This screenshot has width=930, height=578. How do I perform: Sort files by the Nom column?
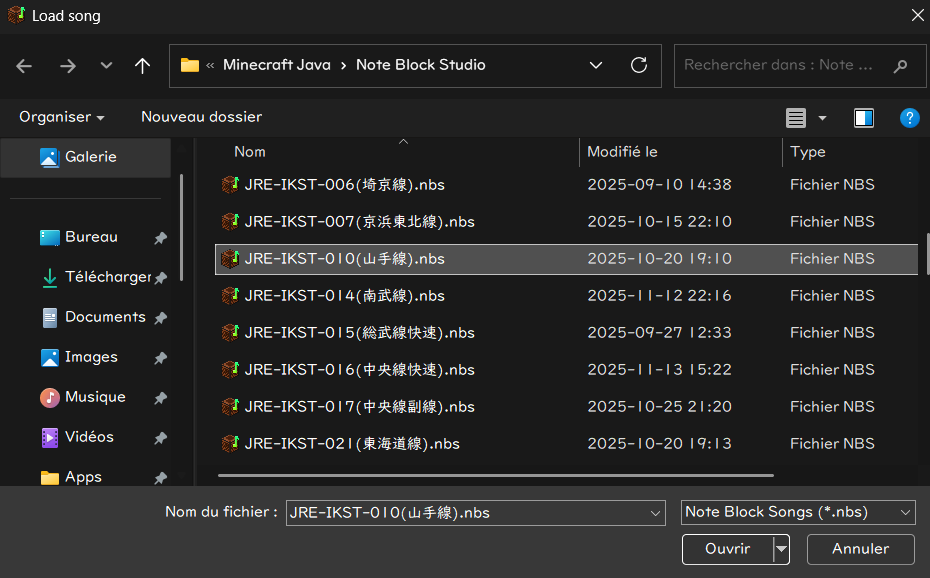pyautogui.click(x=250, y=152)
